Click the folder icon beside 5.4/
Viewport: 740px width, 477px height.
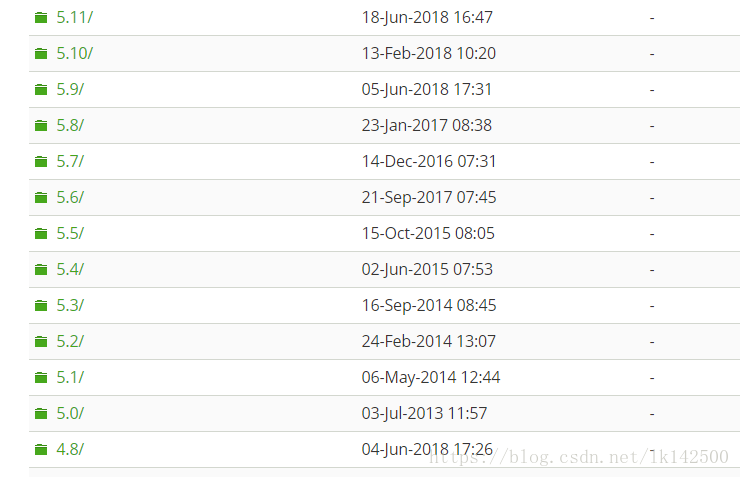(41, 270)
